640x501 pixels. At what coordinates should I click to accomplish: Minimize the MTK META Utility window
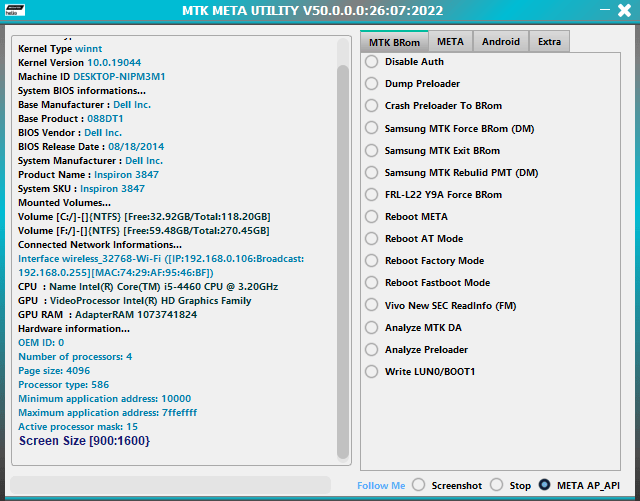point(605,10)
